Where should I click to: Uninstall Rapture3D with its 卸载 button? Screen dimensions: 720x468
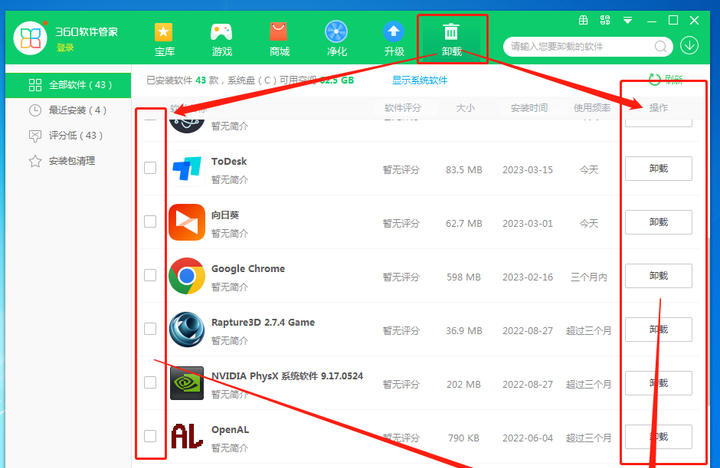658,329
